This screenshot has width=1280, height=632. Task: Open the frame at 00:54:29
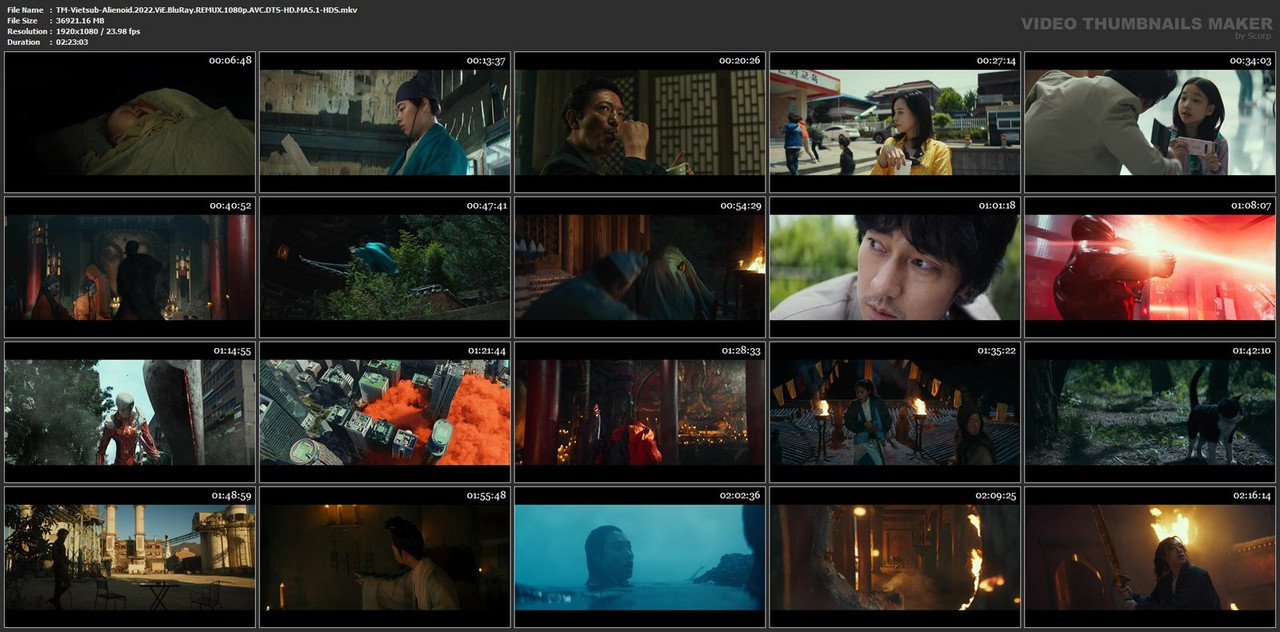(640, 267)
